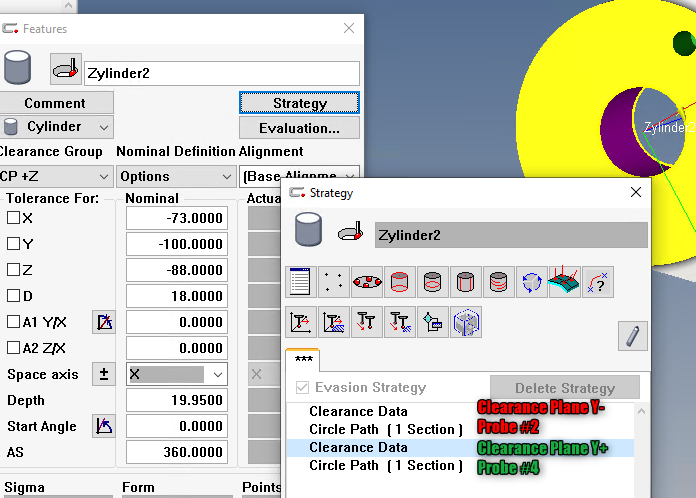Click the pencil edit icon in Strategy window
696x498 pixels.
[631, 334]
